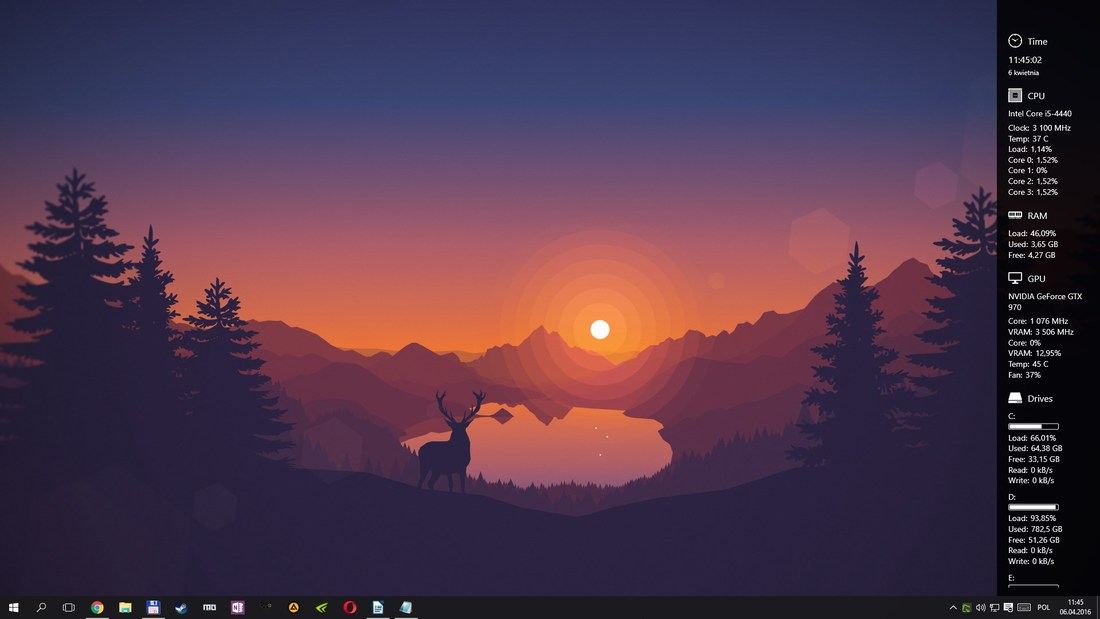This screenshot has width=1100, height=619.
Task: Launch OneNote from the taskbar
Action: [238, 608]
